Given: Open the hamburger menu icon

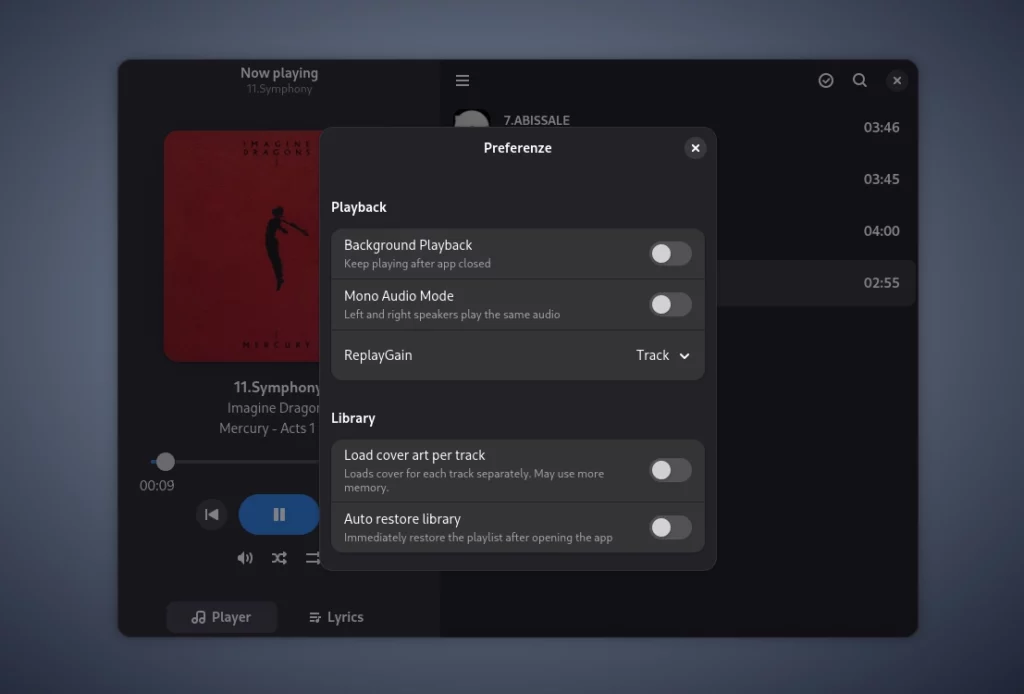Looking at the screenshot, I should coord(462,80).
